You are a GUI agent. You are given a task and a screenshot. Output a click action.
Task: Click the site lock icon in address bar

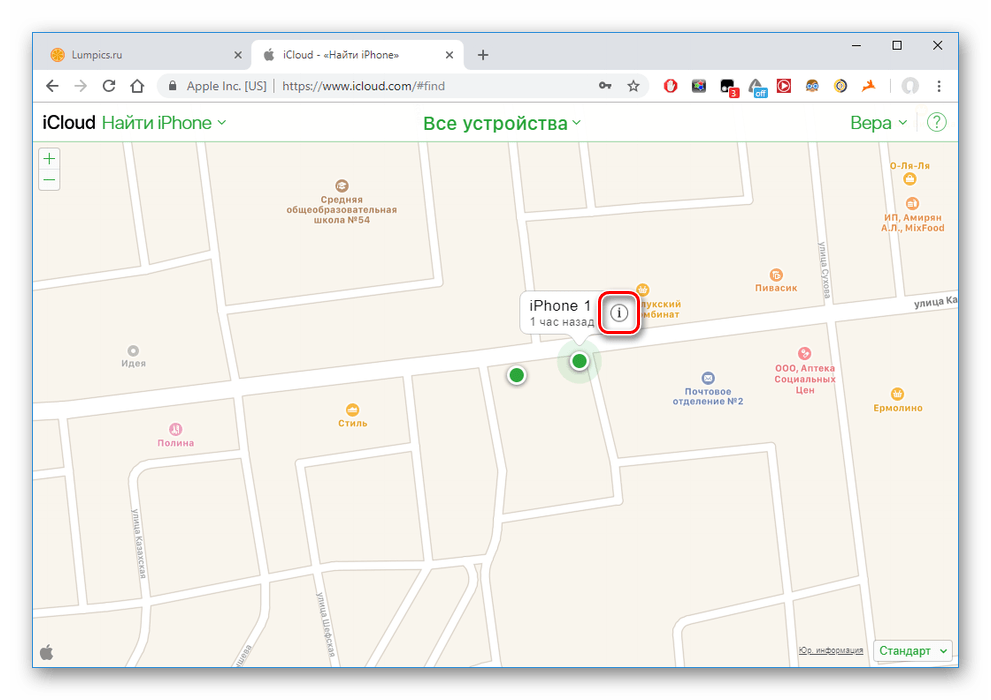(173, 86)
